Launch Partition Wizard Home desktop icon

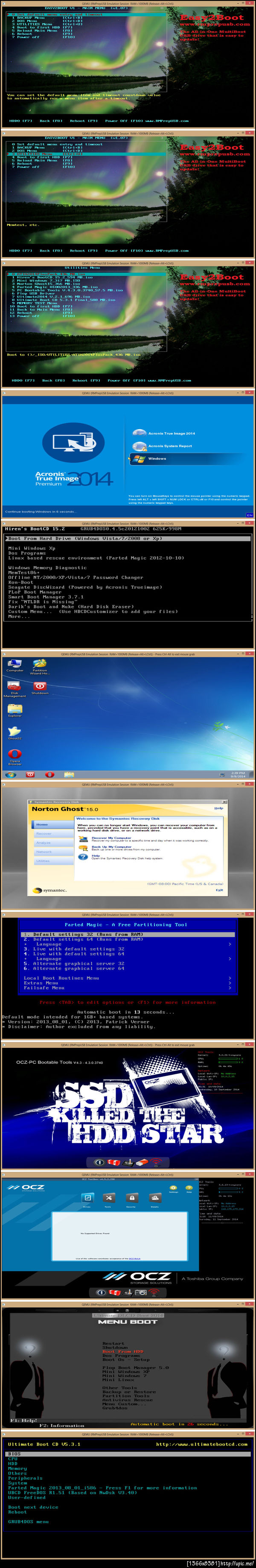coord(40,666)
